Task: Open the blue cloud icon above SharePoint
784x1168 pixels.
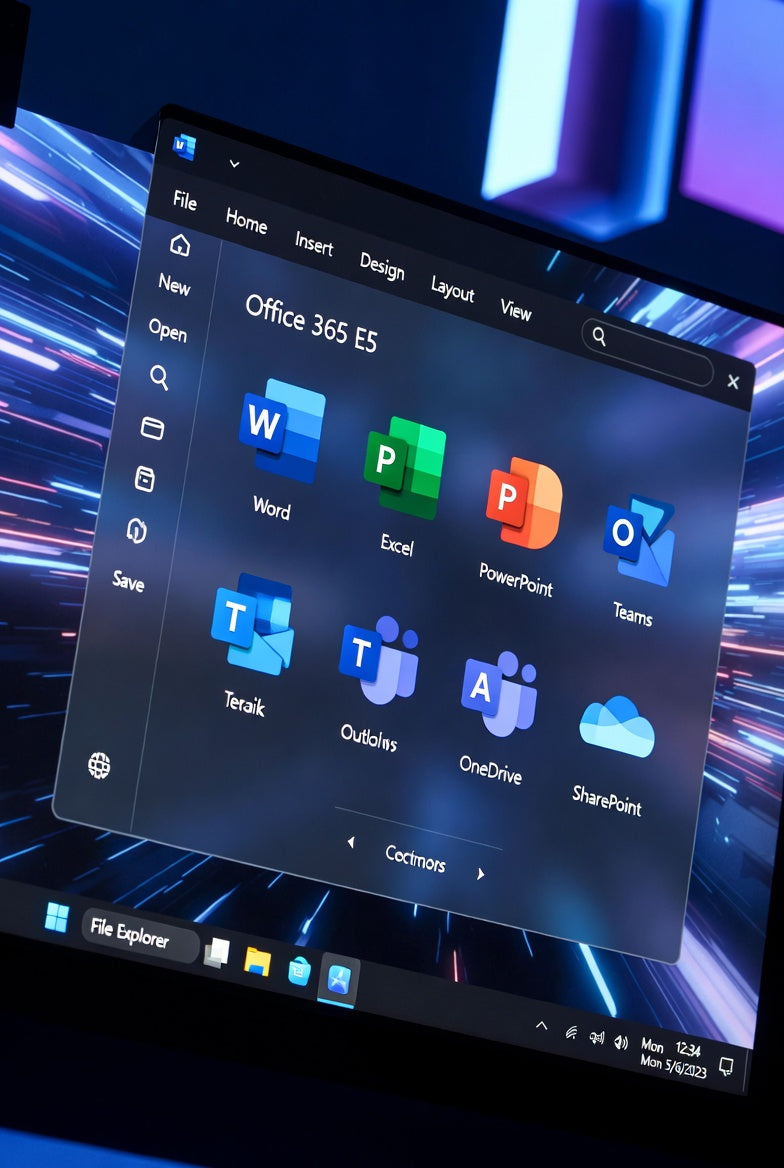Action: click(x=617, y=726)
